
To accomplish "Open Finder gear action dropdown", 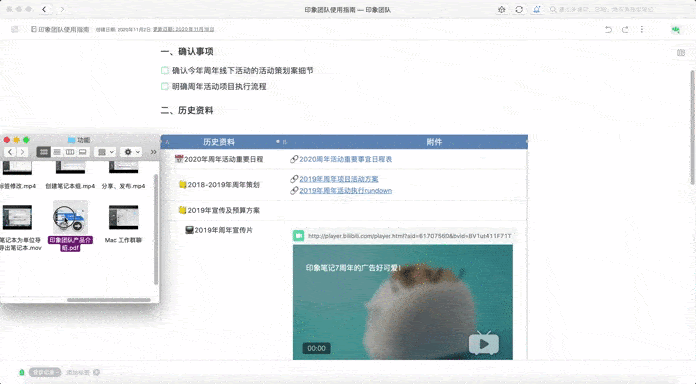I will (132, 152).
